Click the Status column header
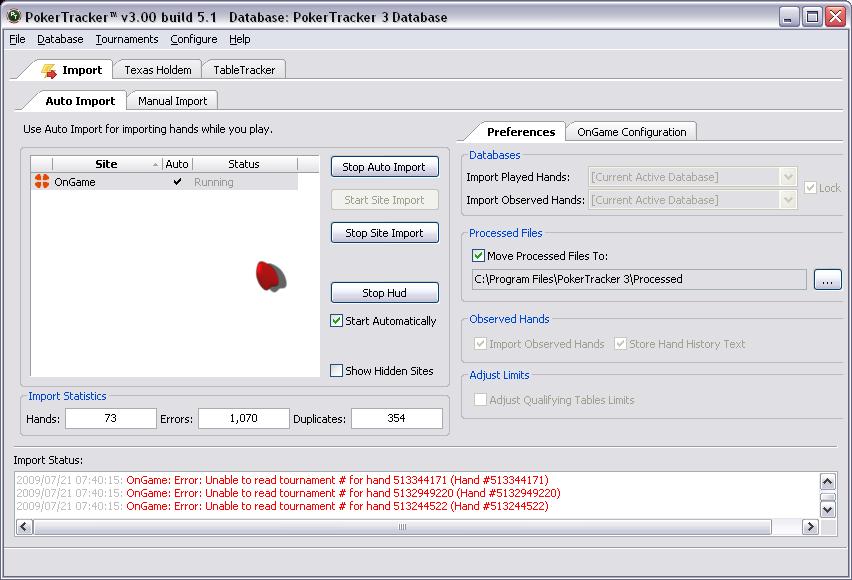 pyautogui.click(x=245, y=164)
